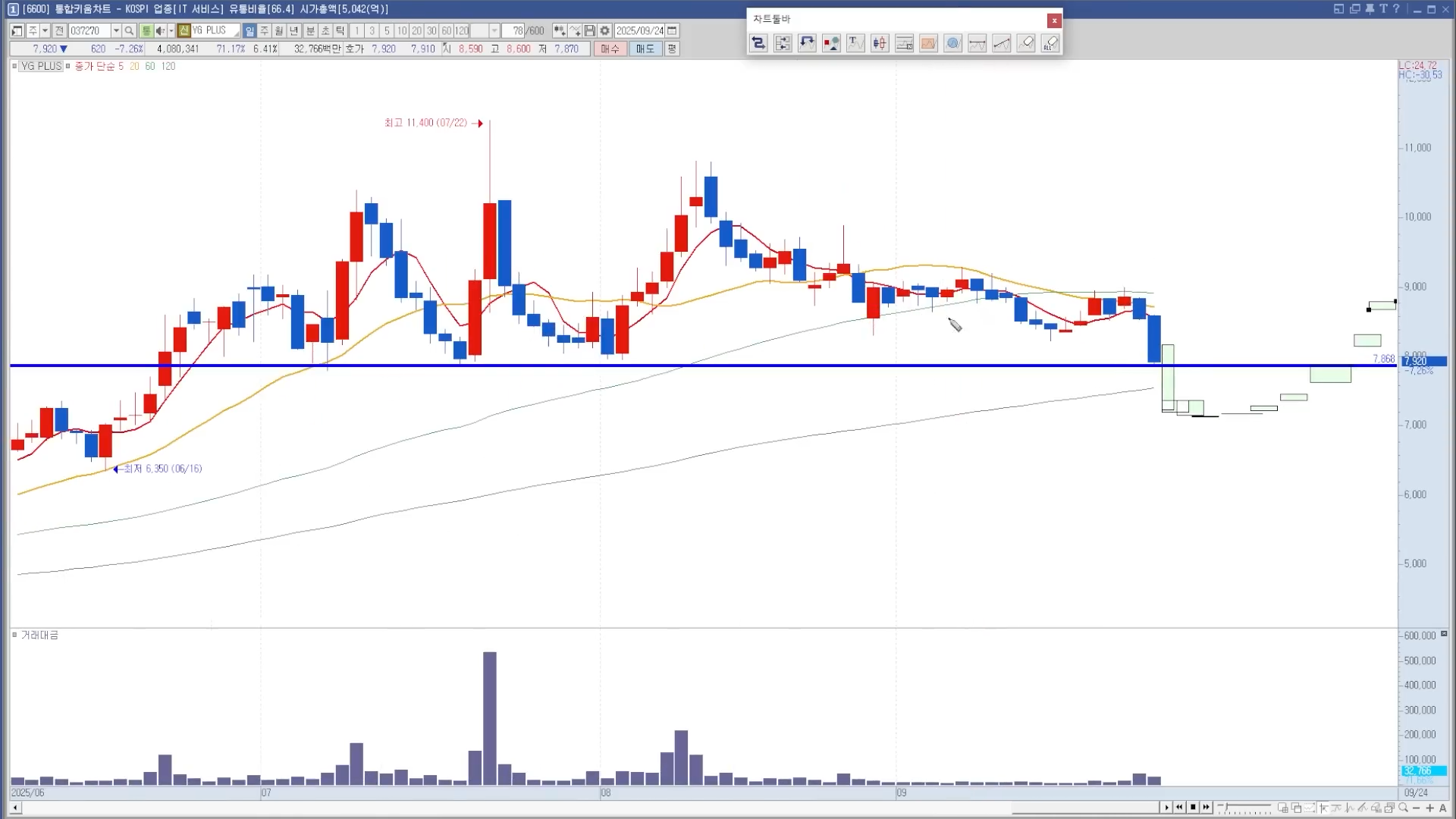Switch the chart to weekly (주) period
The width and height of the screenshot is (1456, 819).
coord(264,31)
